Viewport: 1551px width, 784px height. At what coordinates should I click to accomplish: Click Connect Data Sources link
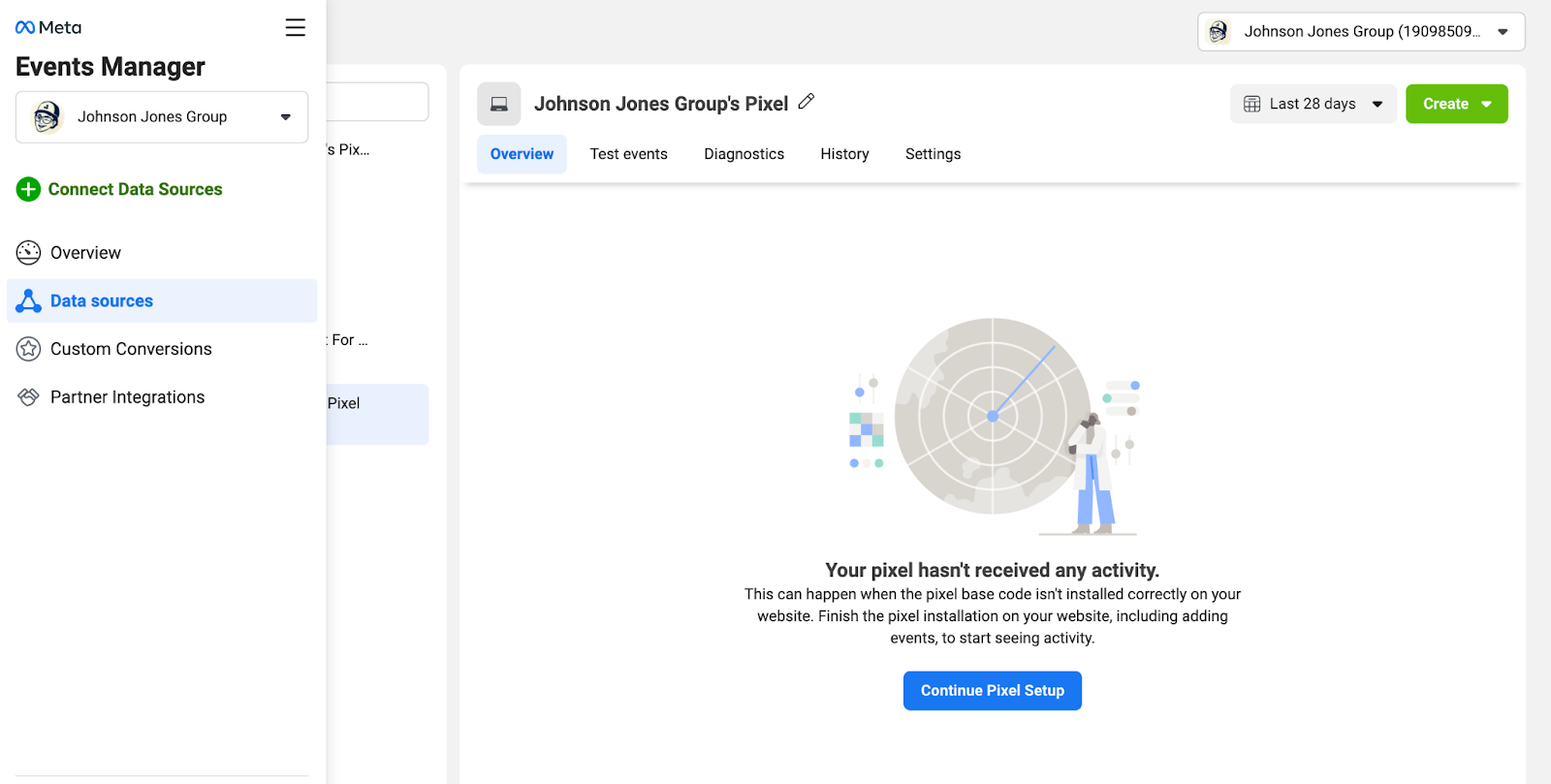136,189
